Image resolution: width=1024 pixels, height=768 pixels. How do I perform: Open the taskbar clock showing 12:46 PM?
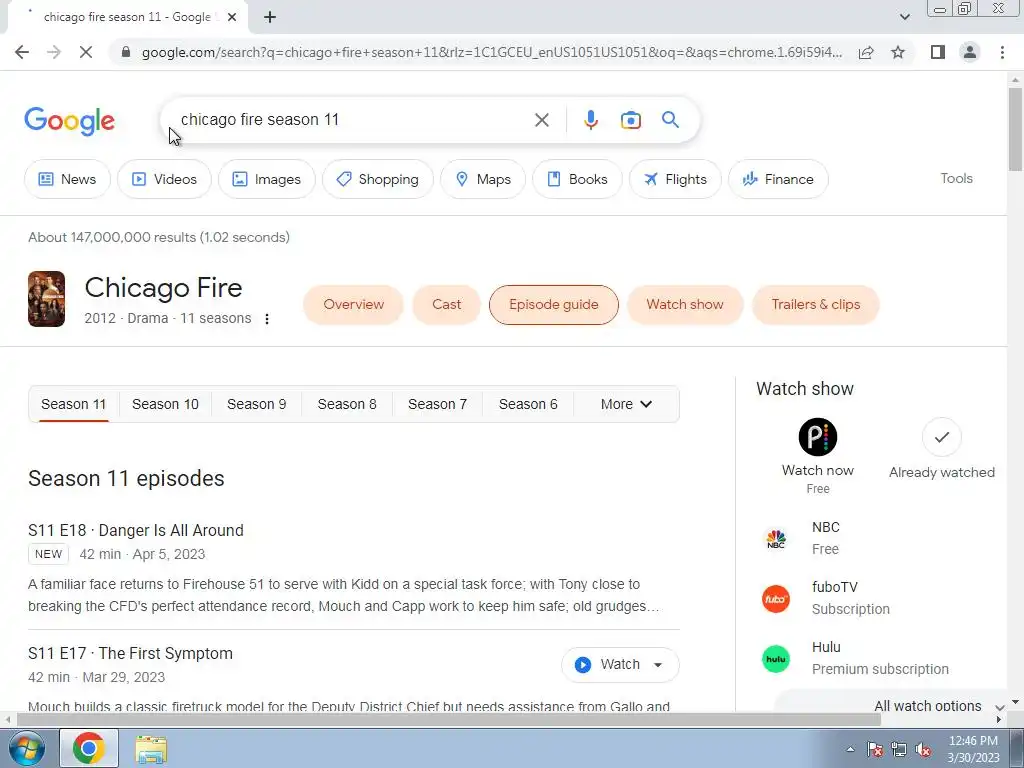[x=973, y=749]
